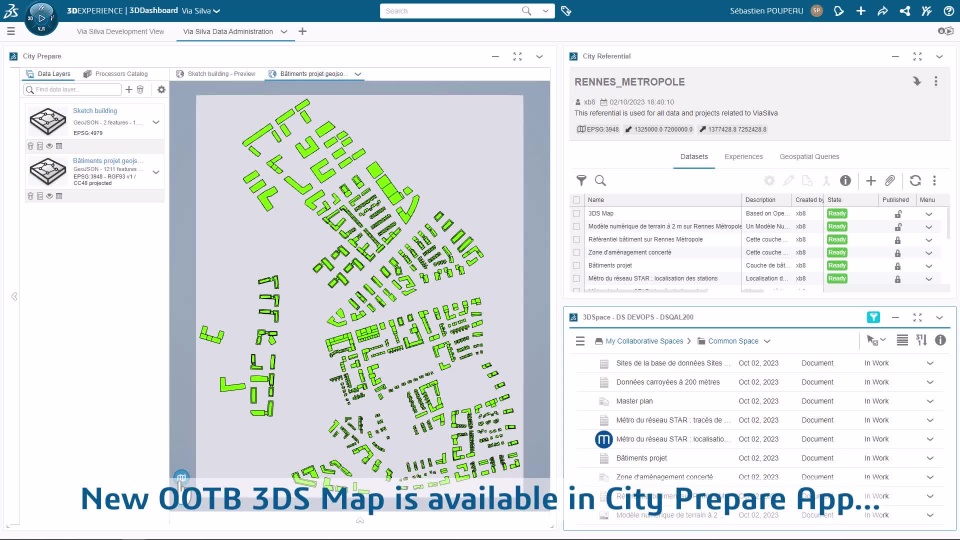Click the RENNES_METROPOLE pin icon

coord(917,81)
